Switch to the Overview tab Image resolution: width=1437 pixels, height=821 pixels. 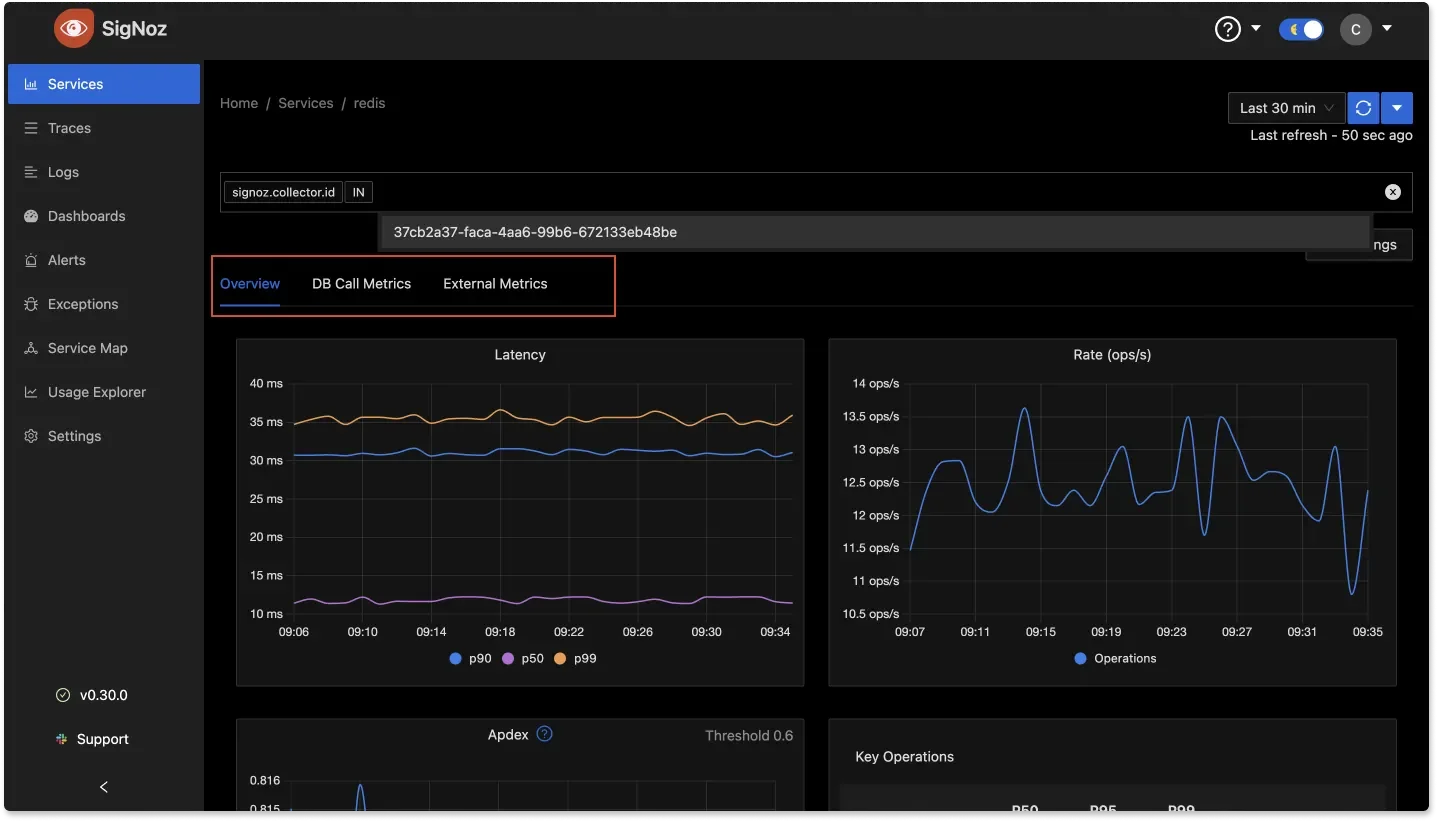(250, 284)
